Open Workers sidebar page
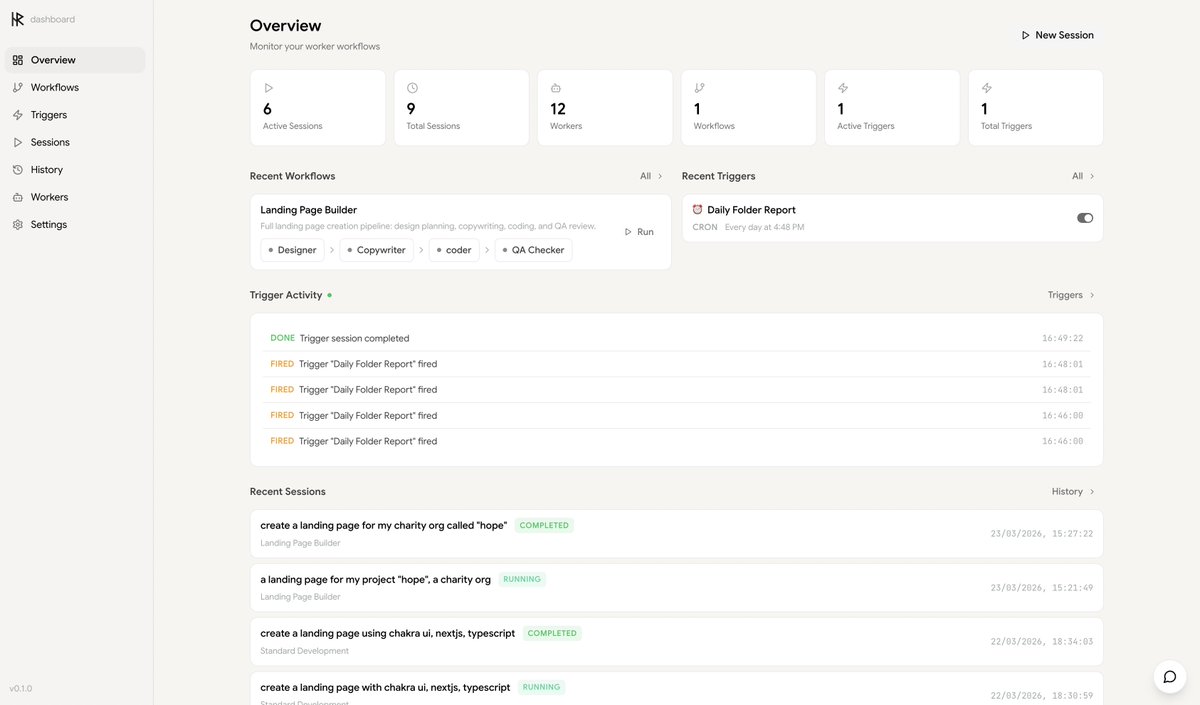This screenshot has height=705, width=1200. click(x=75, y=197)
